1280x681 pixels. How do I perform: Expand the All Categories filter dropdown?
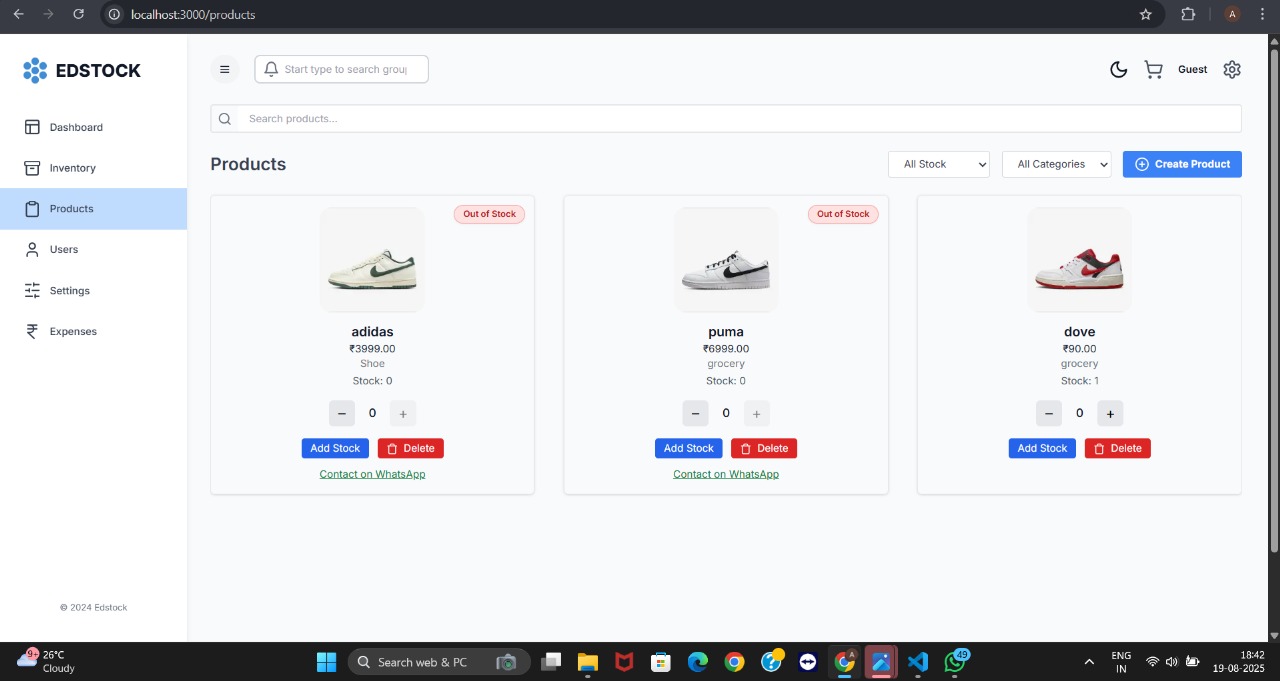coord(1056,164)
